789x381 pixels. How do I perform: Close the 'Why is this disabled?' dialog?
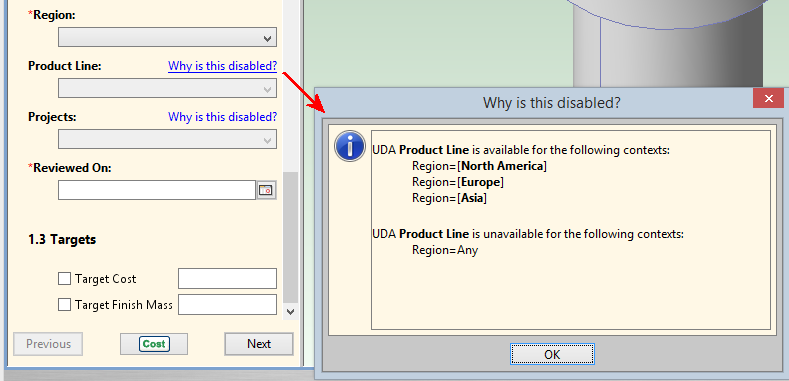click(768, 99)
